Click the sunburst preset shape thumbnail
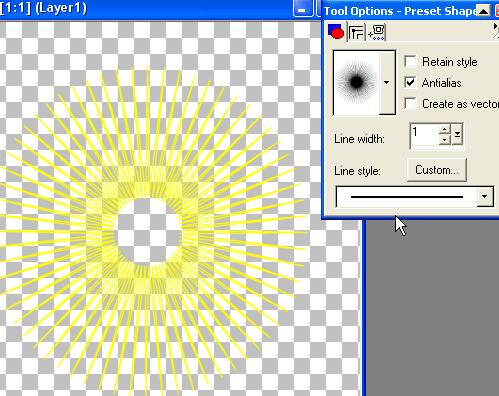The height and width of the screenshot is (396, 499). click(x=356, y=82)
